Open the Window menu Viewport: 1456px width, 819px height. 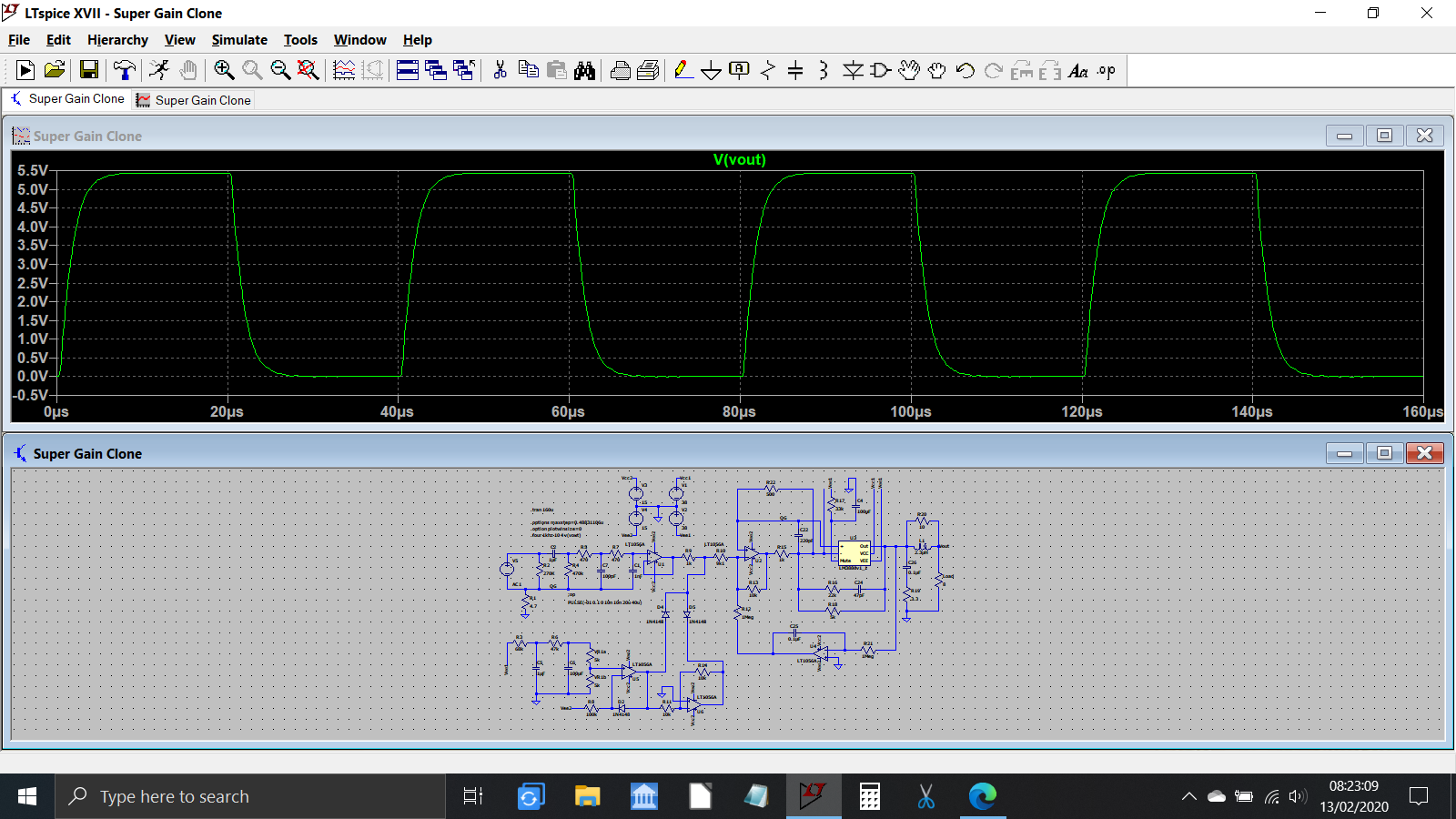(x=360, y=40)
